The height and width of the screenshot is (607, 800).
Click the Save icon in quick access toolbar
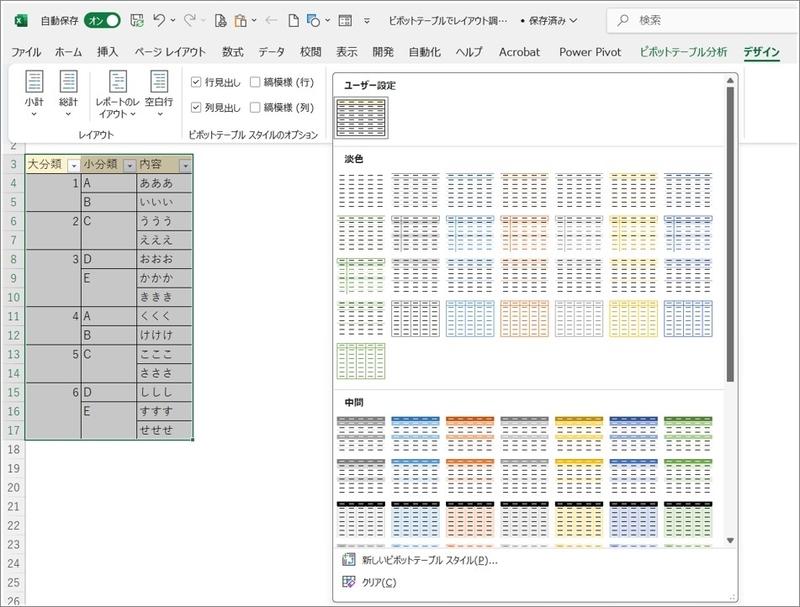point(137,20)
